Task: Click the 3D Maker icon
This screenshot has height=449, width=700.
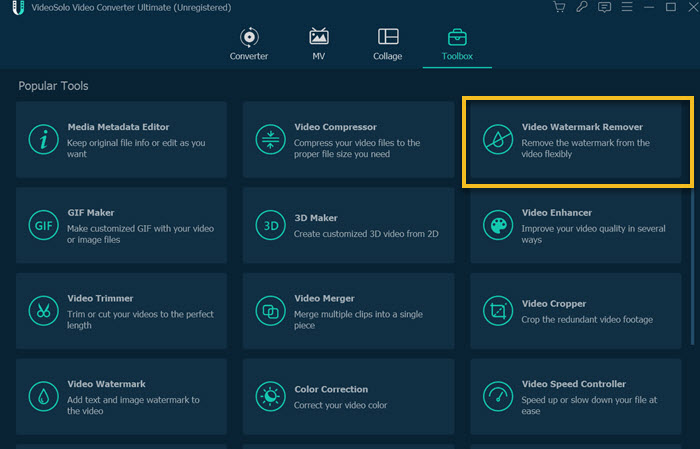Action: [x=271, y=225]
